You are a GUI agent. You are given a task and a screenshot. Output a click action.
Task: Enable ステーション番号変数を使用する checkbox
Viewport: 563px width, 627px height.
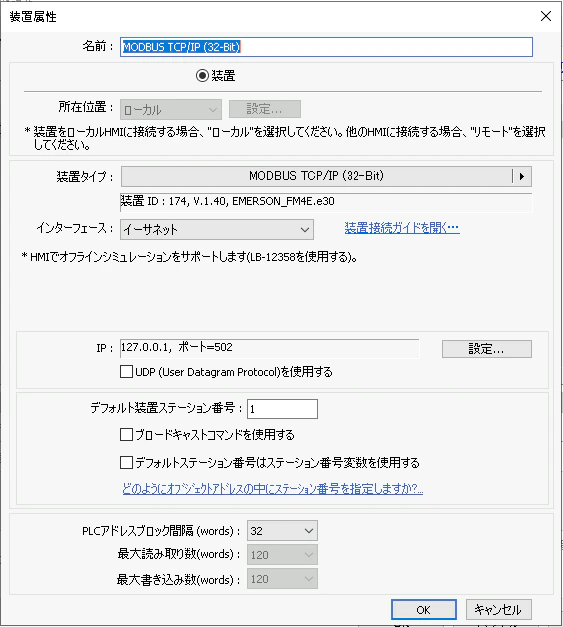(126, 463)
